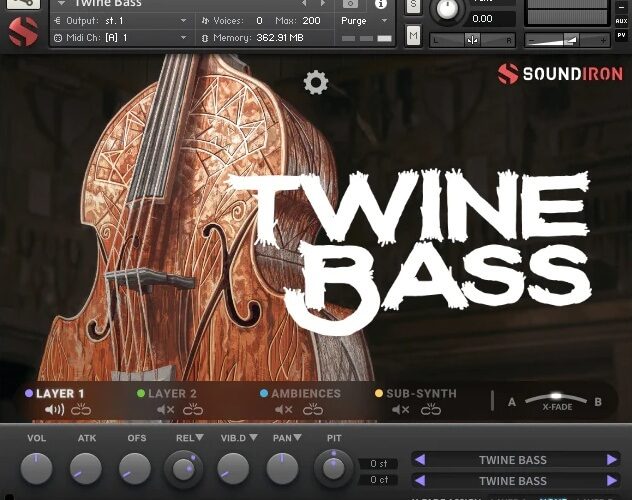Open the settings gear icon
This screenshot has width=632, height=500.
(x=316, y=83)
